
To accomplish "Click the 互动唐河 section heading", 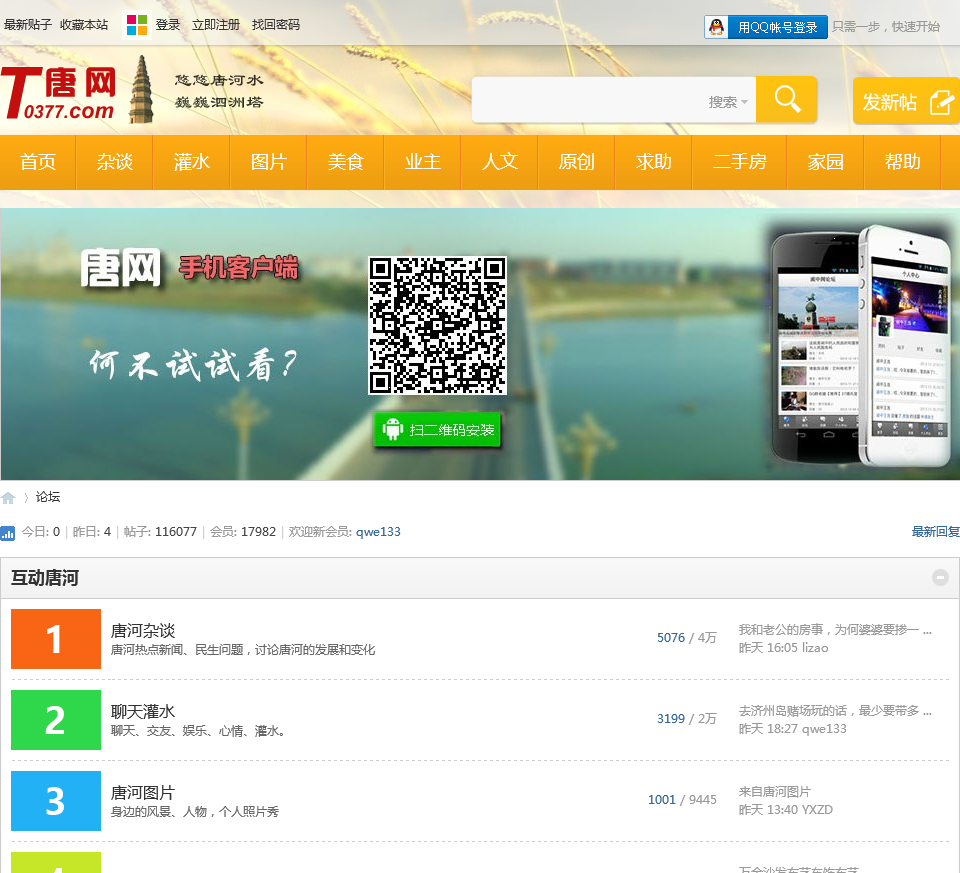I will pos(45,578).
